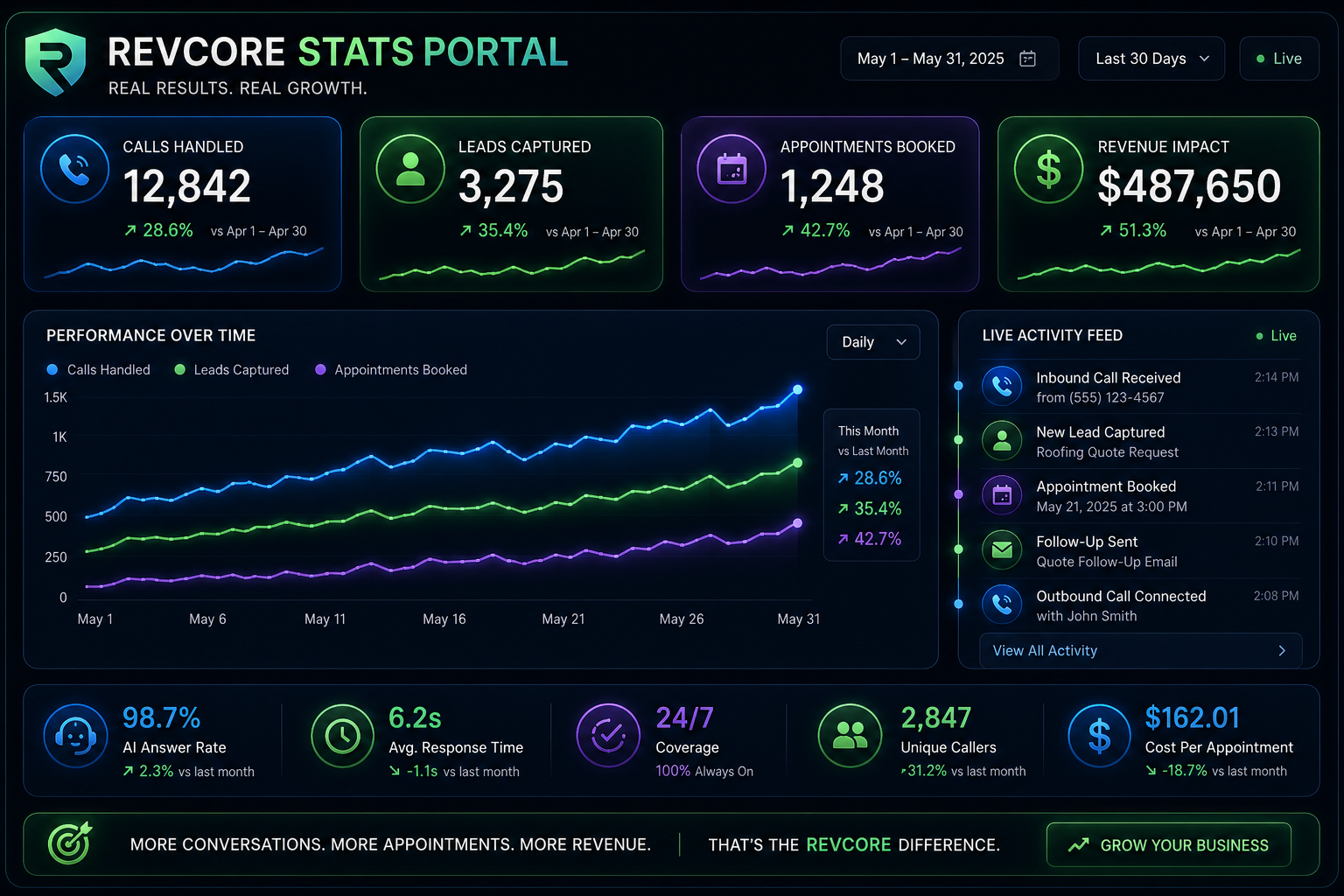Click the RevCore shield logo
Image resolution: width=1344 pixels, height=896 pixels.
[55, 61]
